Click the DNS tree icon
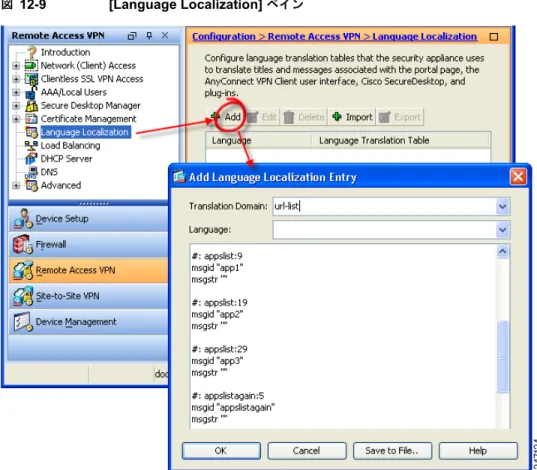 point(31,172)
